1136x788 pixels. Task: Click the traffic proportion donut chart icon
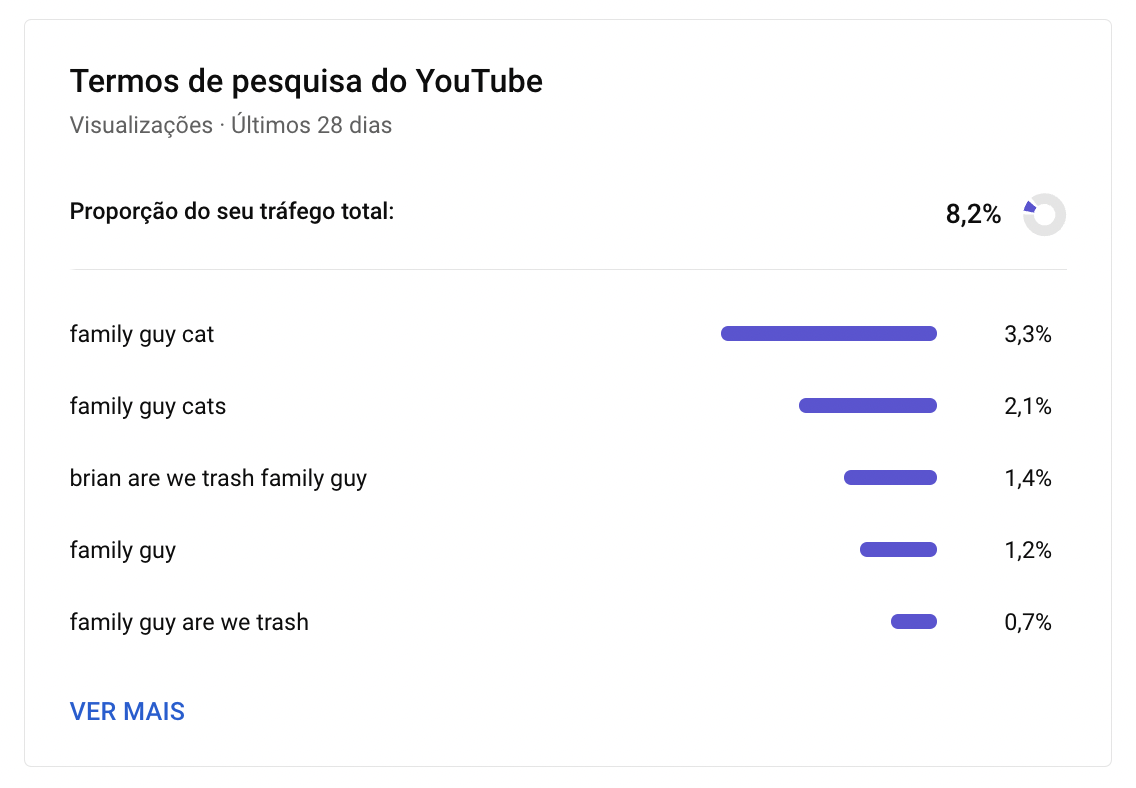click(x=1044, y=214)
